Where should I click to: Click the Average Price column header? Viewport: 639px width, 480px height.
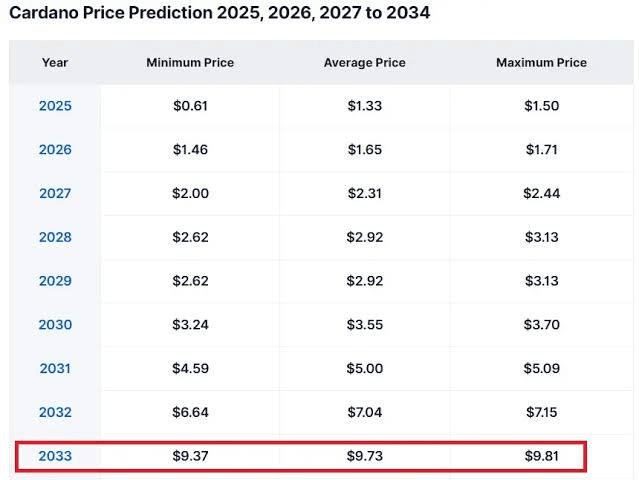tap(365, 62)
